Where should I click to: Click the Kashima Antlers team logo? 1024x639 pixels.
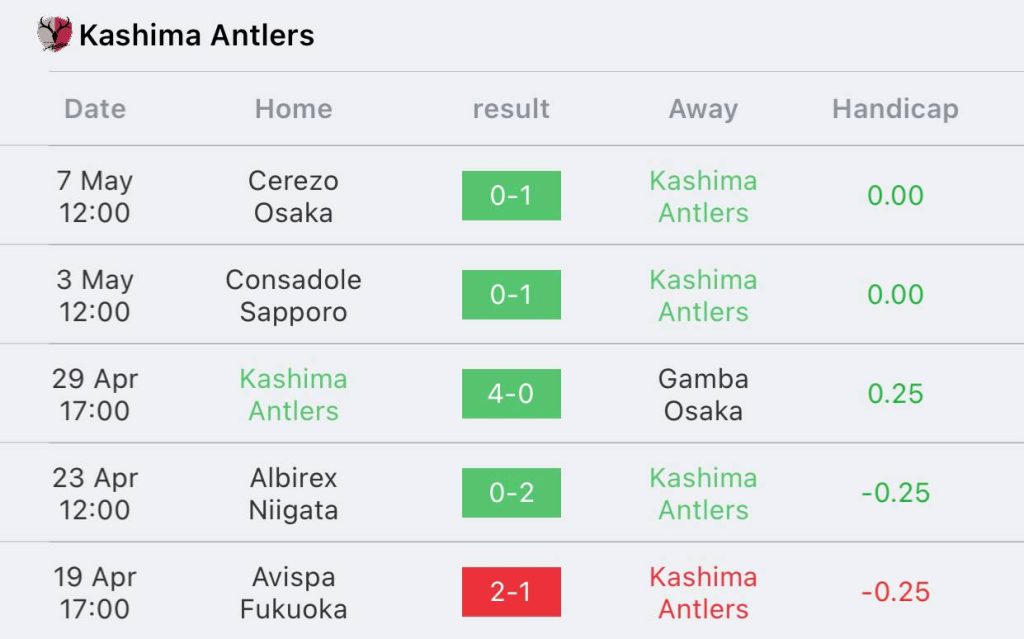coord(54,34)
